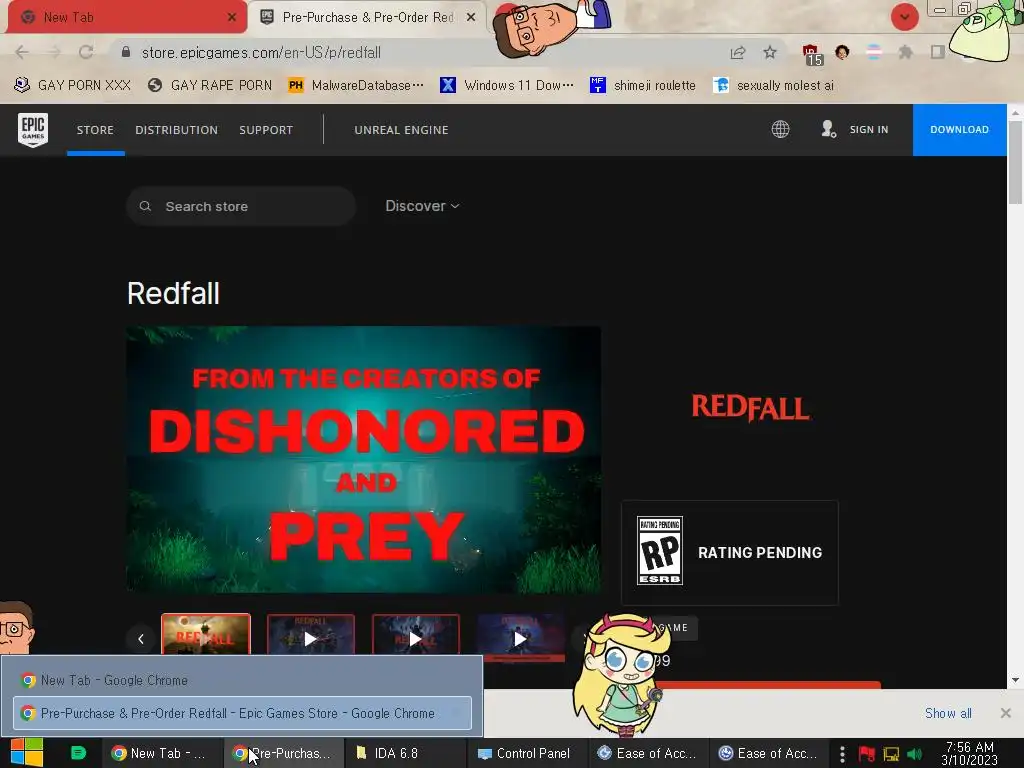
Task: Click the scrollbar down arrow
Action: point(1015,680)
